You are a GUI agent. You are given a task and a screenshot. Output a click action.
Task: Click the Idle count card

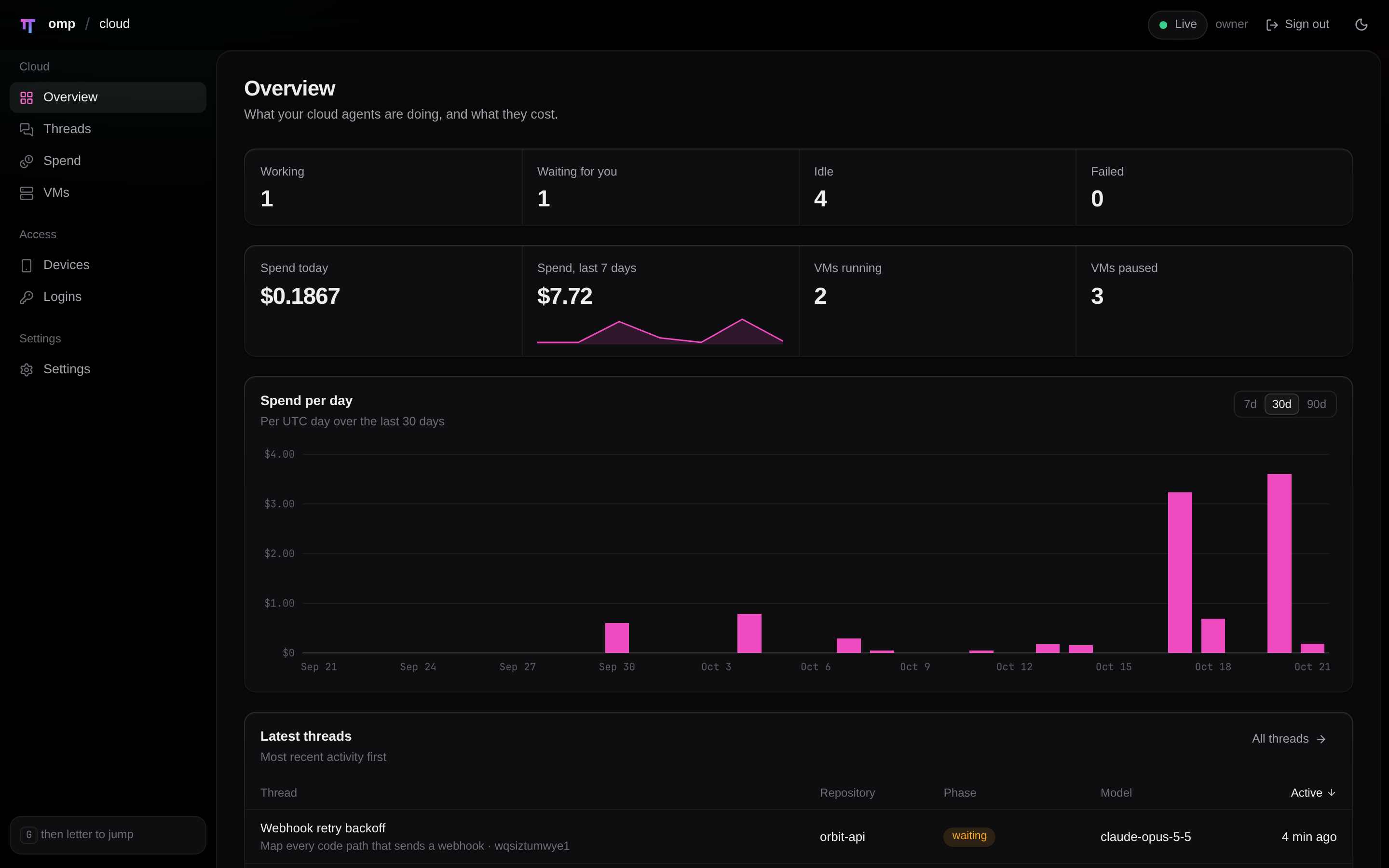point(937,187)
